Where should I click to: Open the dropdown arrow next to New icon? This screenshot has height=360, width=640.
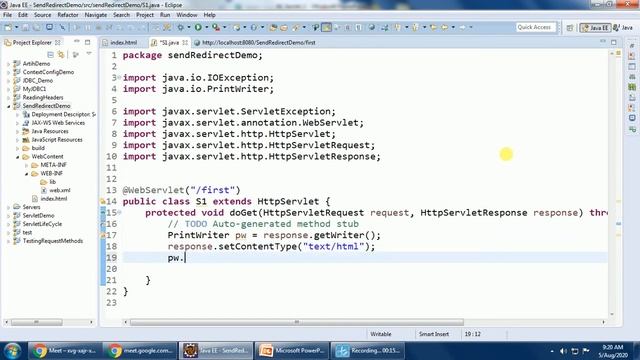tap(16, 27)
